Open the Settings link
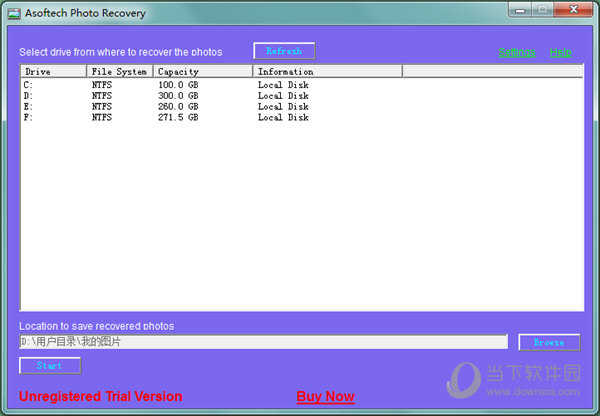This screenshot has height=416, width=600. [x=517, y=52]
